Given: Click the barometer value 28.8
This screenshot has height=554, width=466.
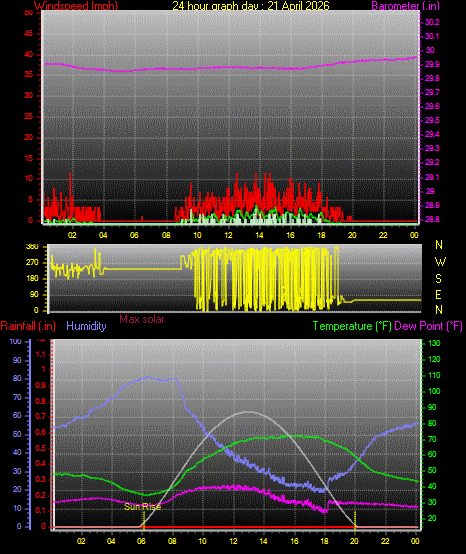Looking at the screenshot, I should click(x=432, y=219).
